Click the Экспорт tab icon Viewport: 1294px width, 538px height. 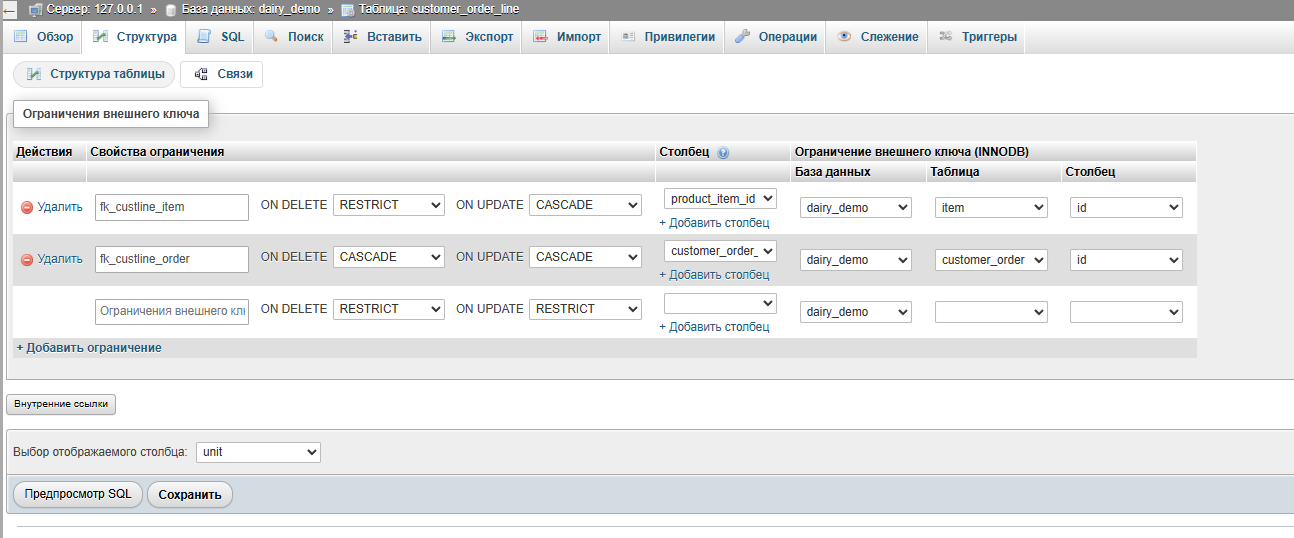(x=449, y=37)
